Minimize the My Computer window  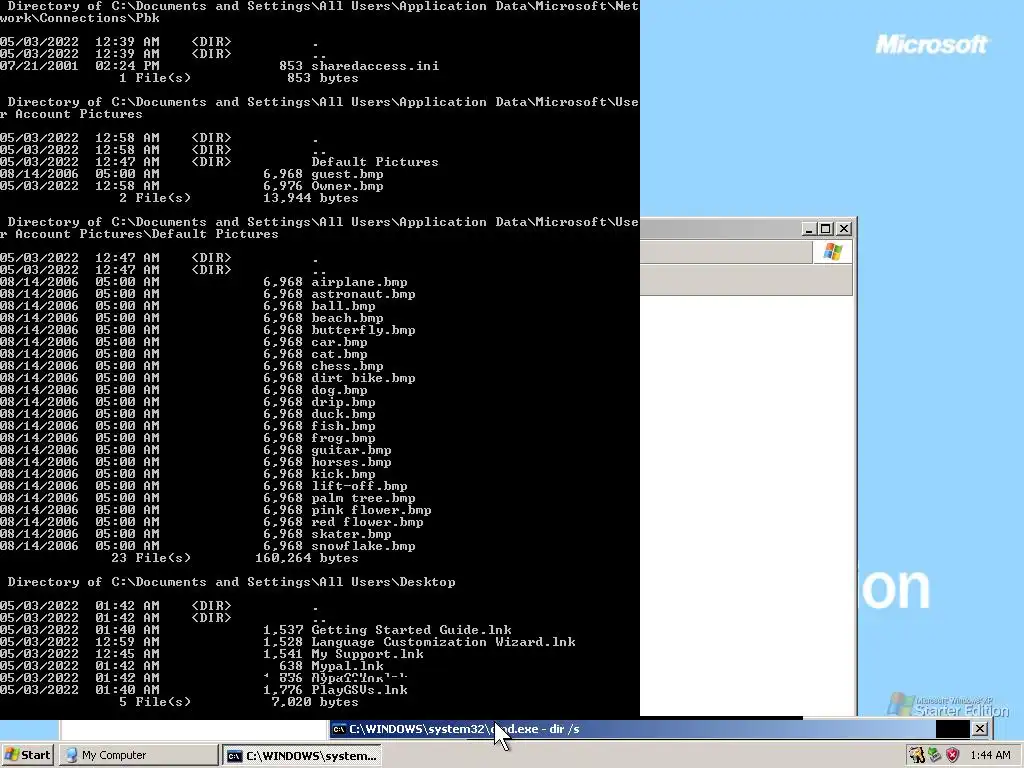click(808, 229)
